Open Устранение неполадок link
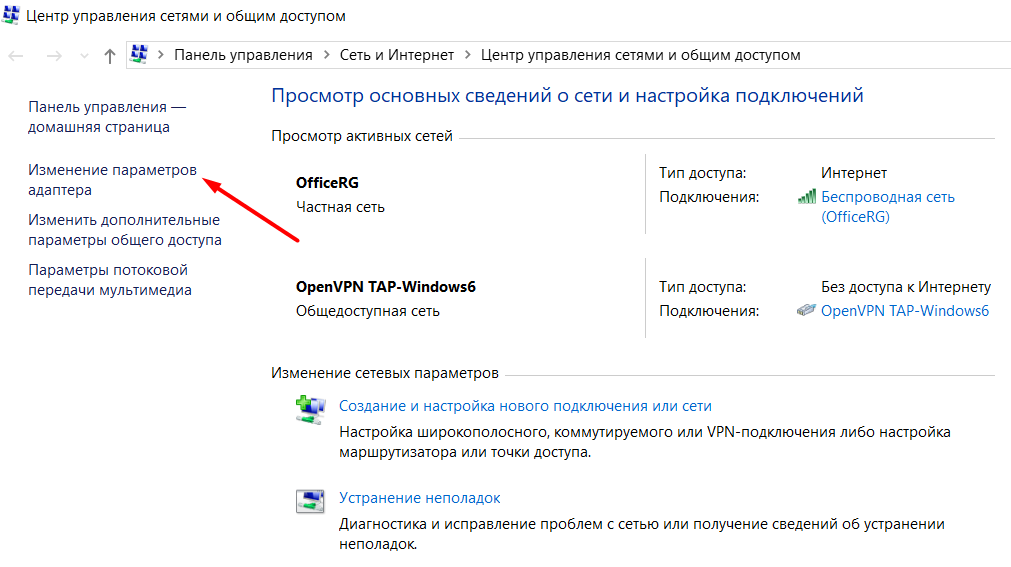Image resolution: width=1011 pixels, height=567 pixels. 420,498
